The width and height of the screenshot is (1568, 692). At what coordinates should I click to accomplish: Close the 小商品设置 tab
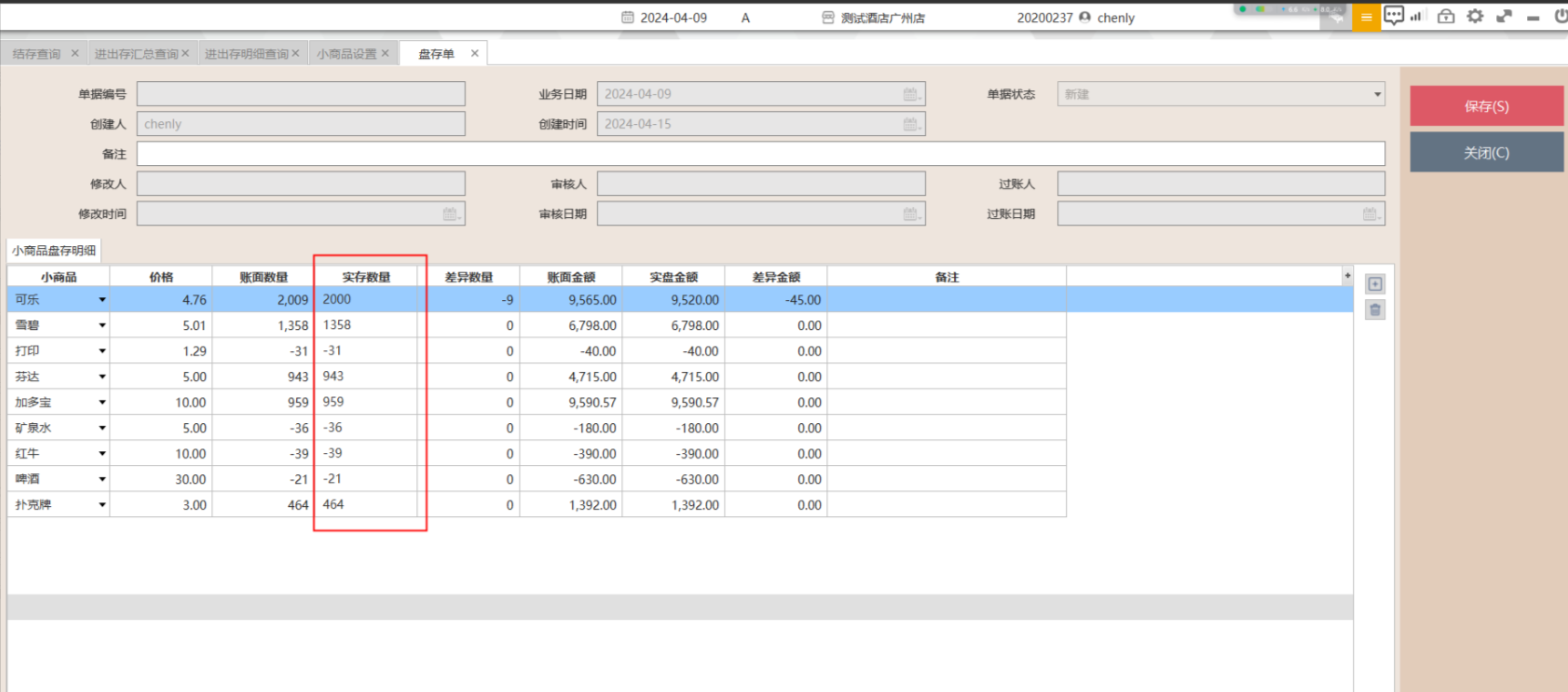pos(385,54)
